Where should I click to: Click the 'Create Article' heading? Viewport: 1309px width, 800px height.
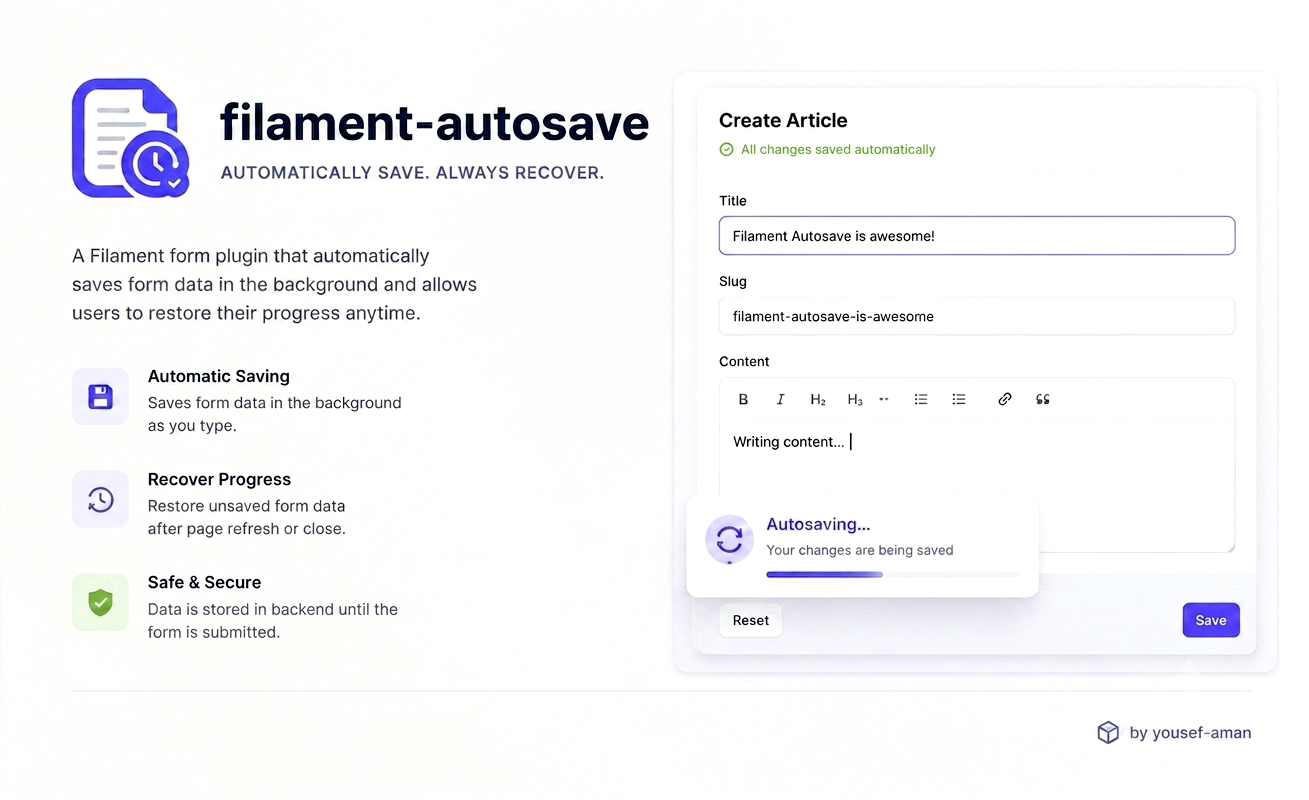pyautogui.click(x=783, y=120)
